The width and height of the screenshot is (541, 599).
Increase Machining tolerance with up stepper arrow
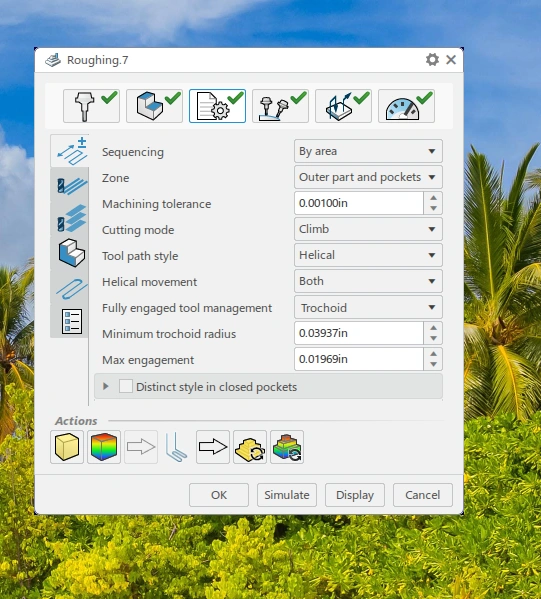coord(433,198)
